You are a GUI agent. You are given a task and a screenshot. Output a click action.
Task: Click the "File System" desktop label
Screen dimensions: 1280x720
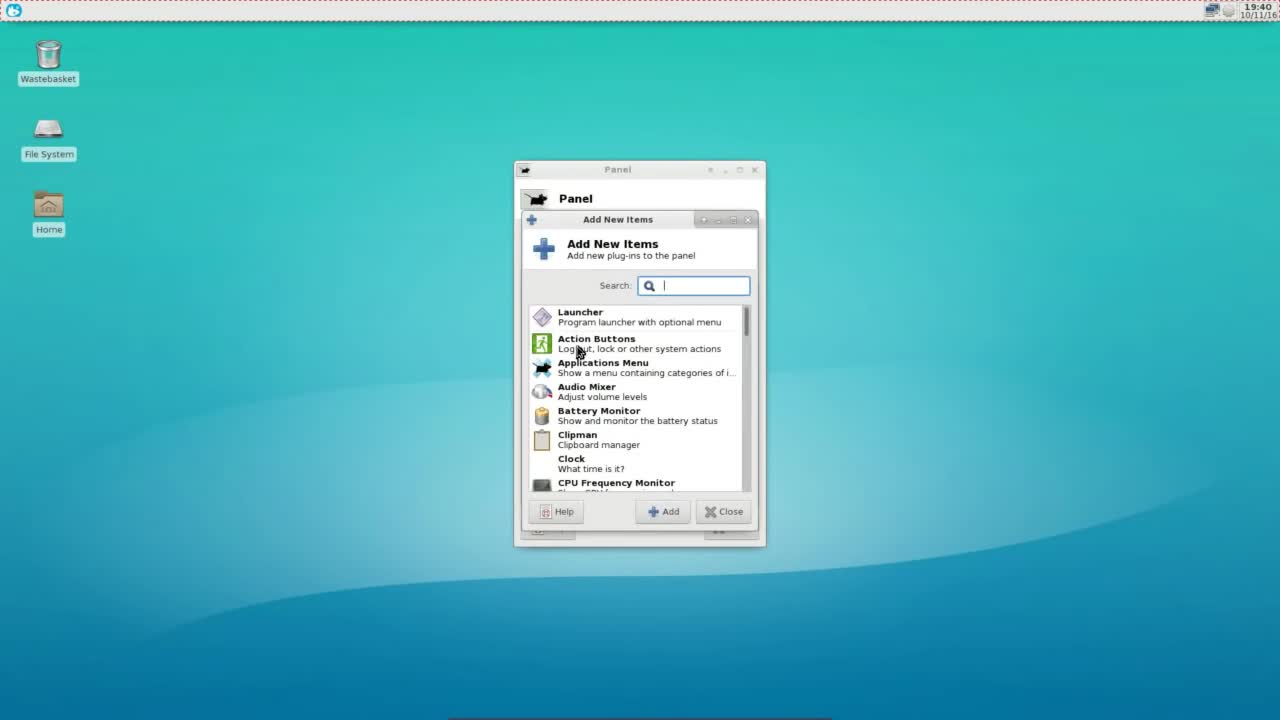[x=49, y=154]
